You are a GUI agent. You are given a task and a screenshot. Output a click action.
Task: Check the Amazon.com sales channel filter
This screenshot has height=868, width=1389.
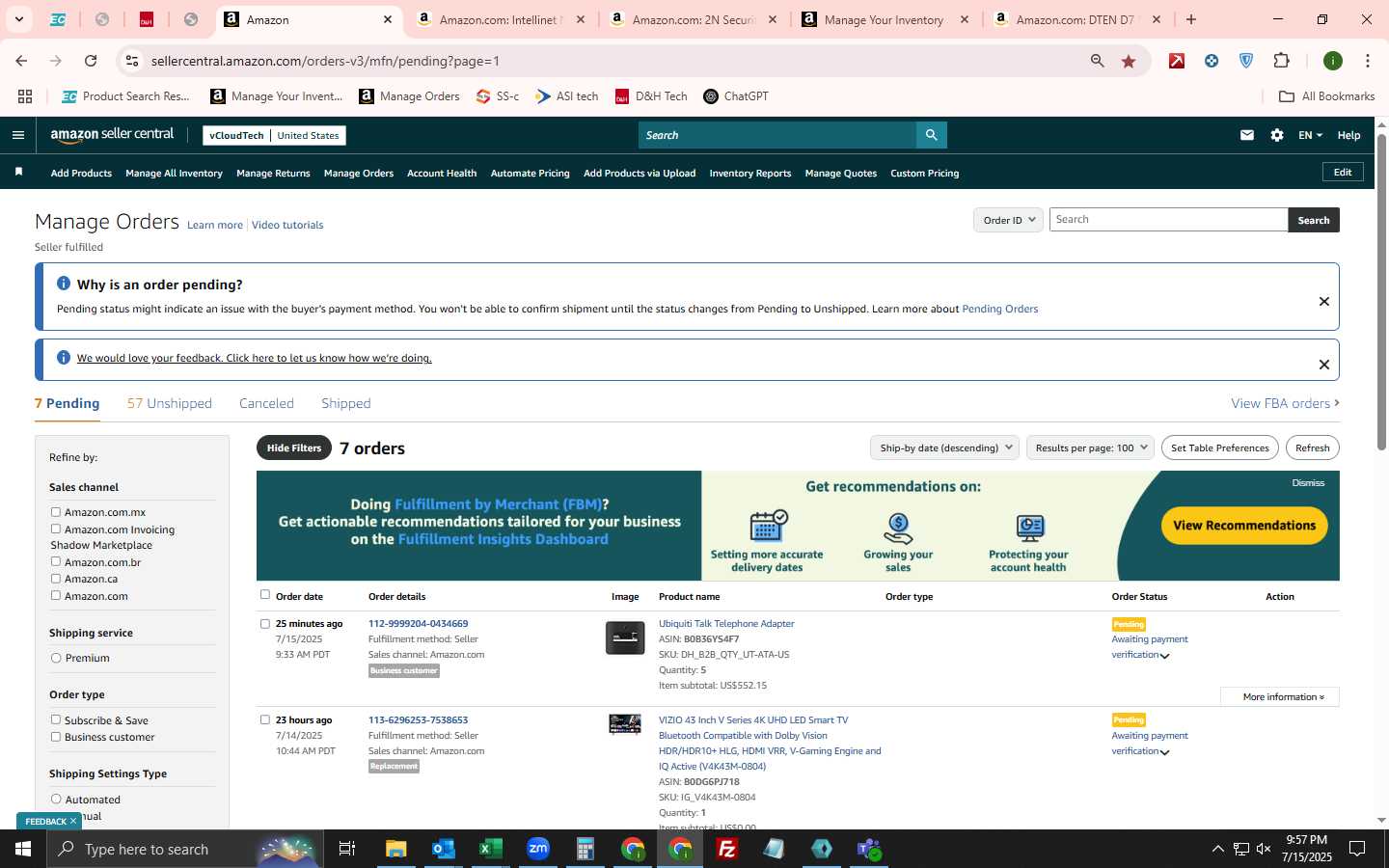coord(56,595)
